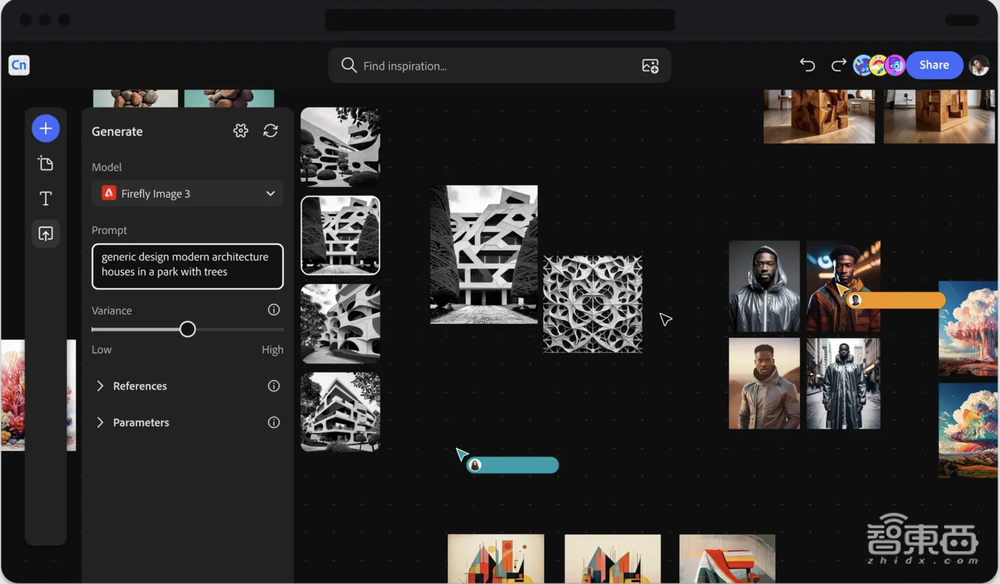Open the Firefly Image 3 model dropdown

(187, 194)
